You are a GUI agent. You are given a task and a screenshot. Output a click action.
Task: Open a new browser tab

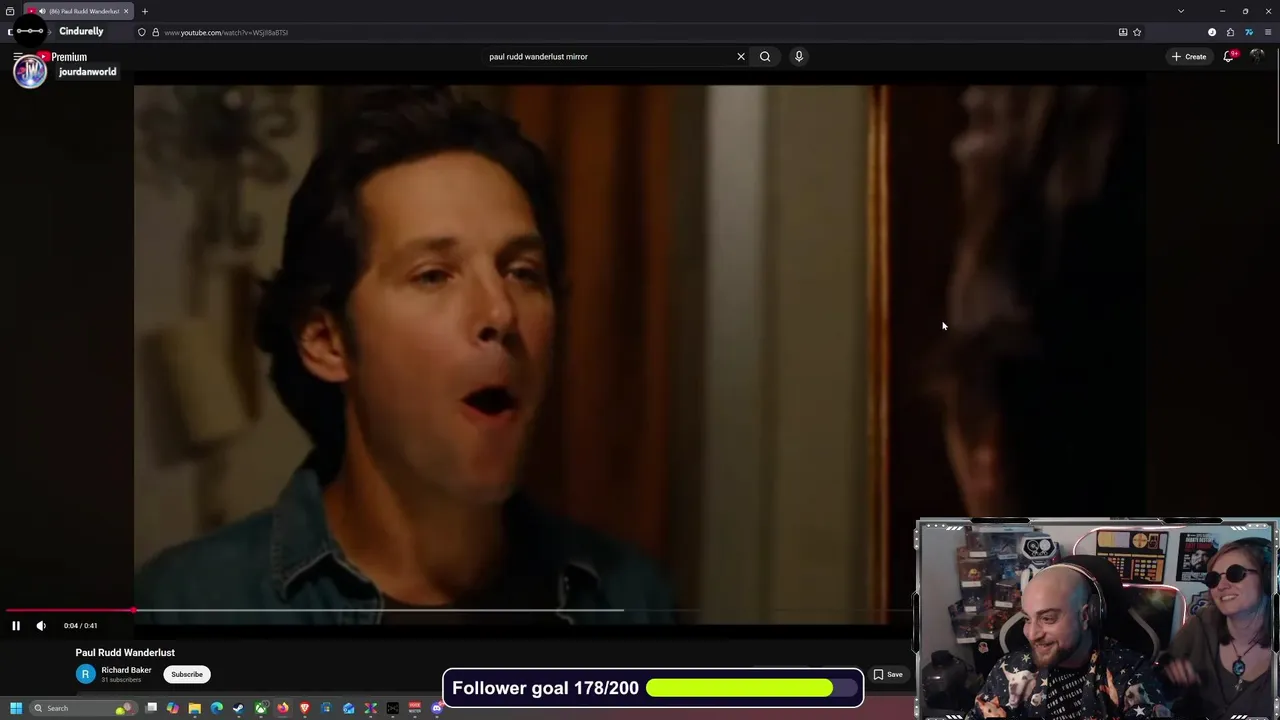145,11
